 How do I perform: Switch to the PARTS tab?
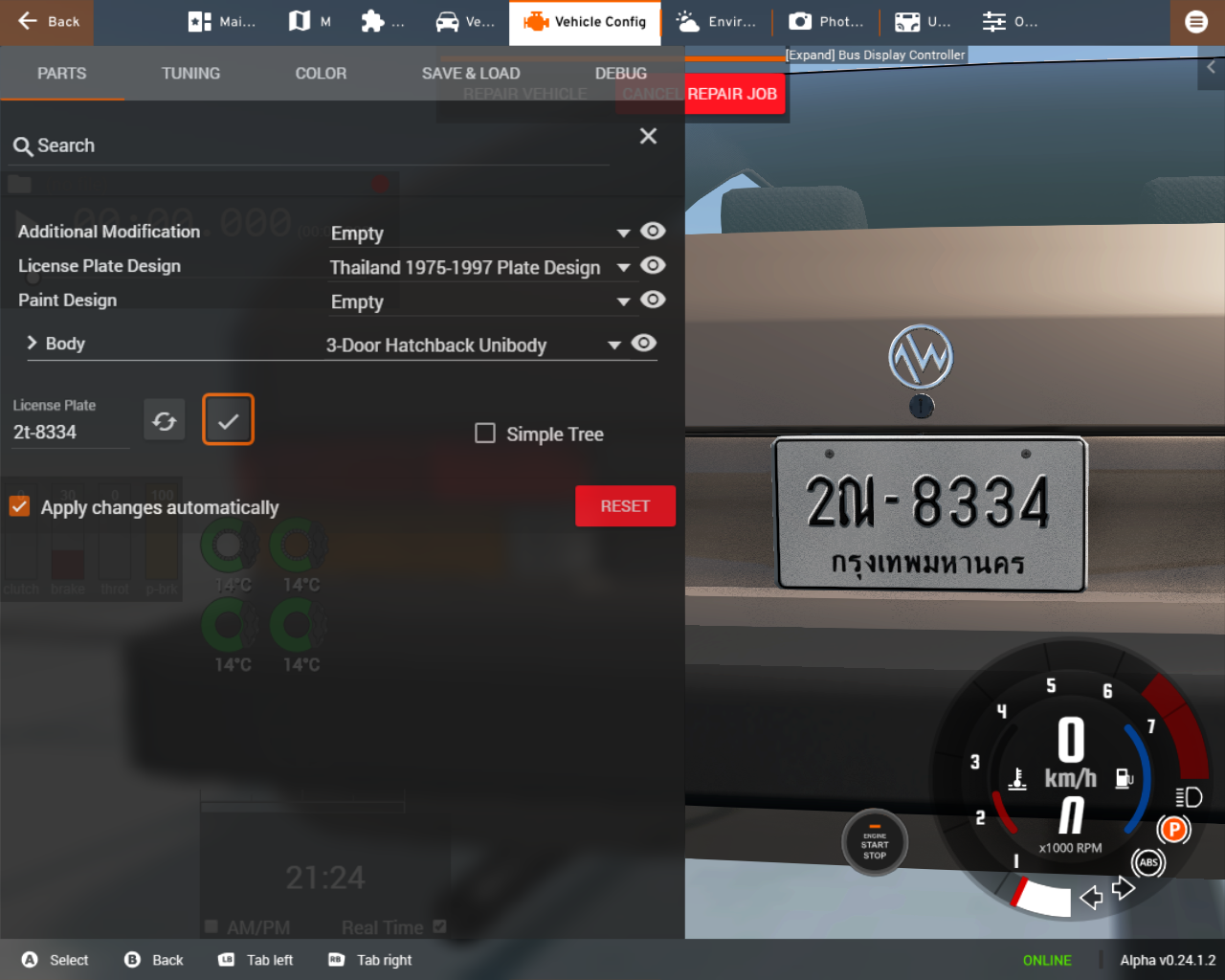coord(61,74)
